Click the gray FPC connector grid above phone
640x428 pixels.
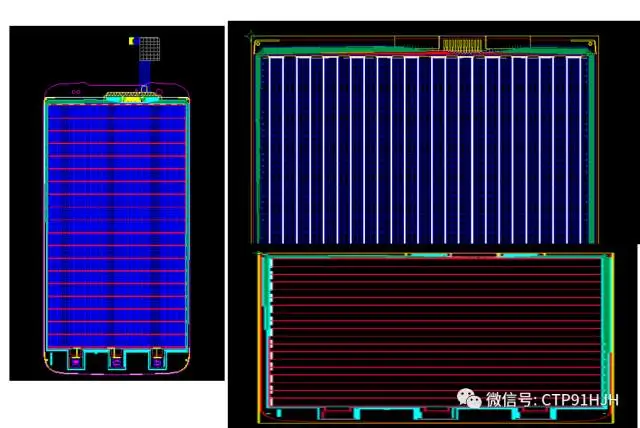149,49
